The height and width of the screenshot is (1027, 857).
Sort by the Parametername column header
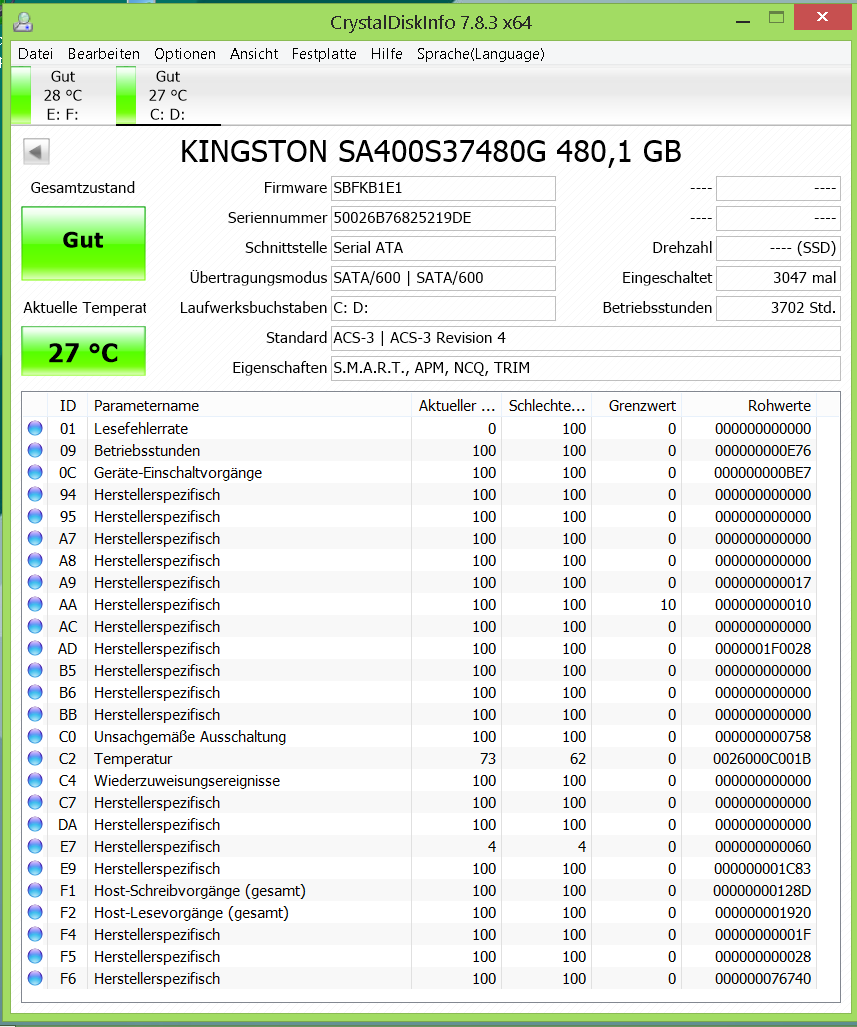click(x=249, y=405)
